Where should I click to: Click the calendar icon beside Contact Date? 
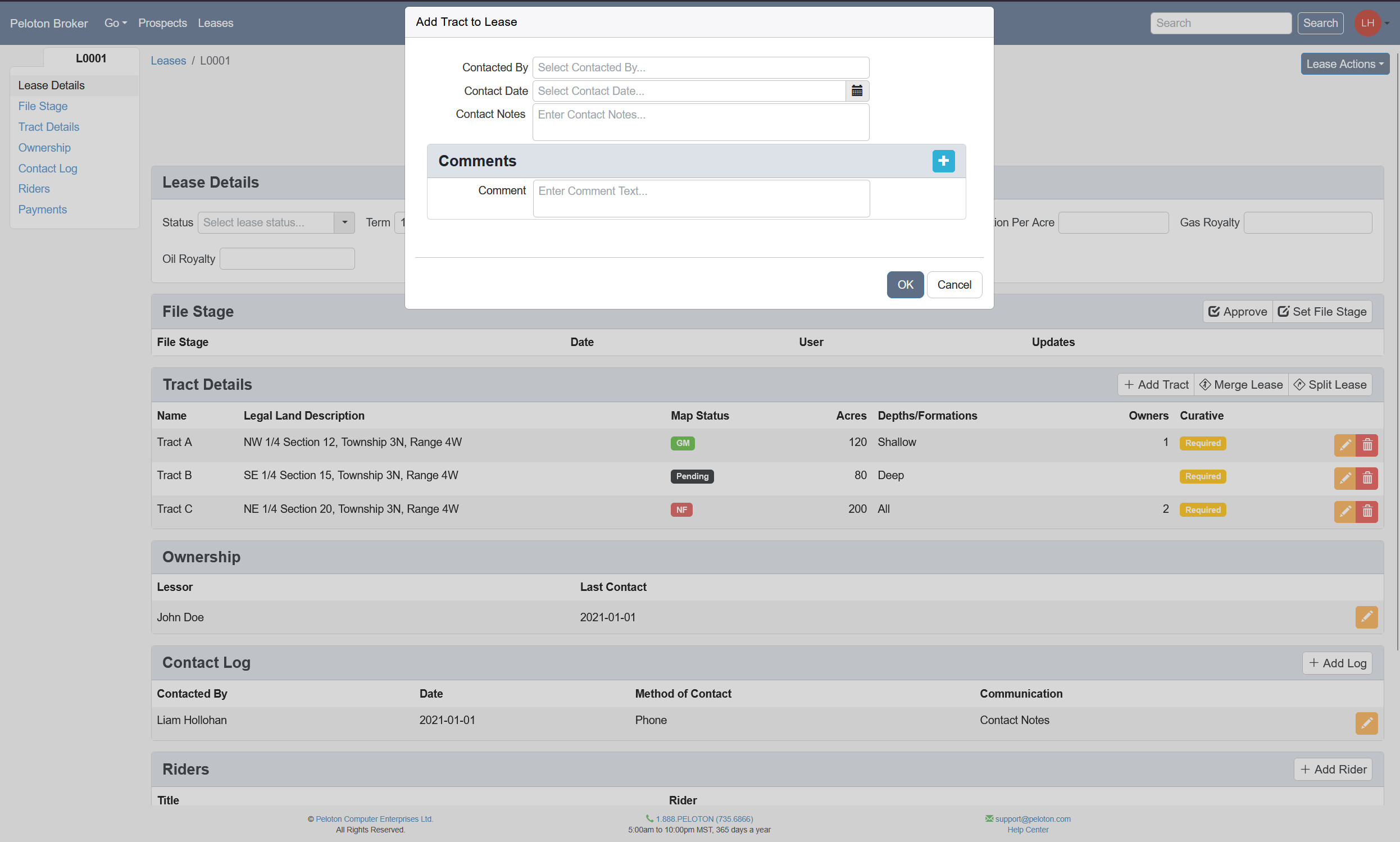click(x=857, y=91)
